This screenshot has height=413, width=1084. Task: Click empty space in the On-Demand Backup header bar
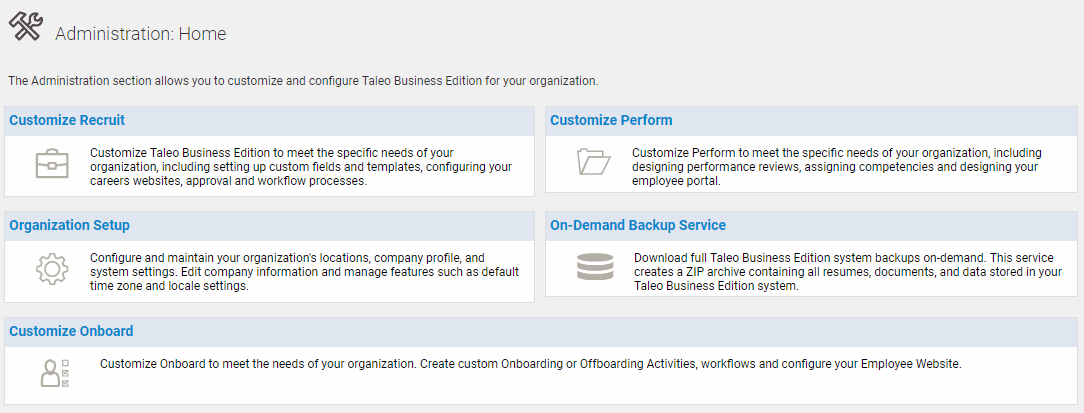pyautogui.click(x=900, y=225)
